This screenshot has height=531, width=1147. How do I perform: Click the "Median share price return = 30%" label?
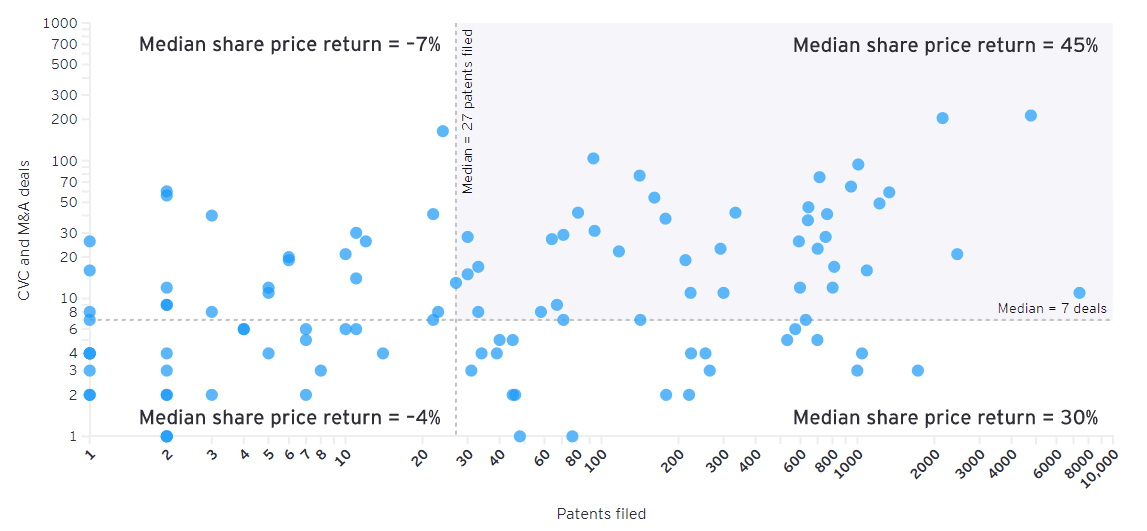[945, 417]
